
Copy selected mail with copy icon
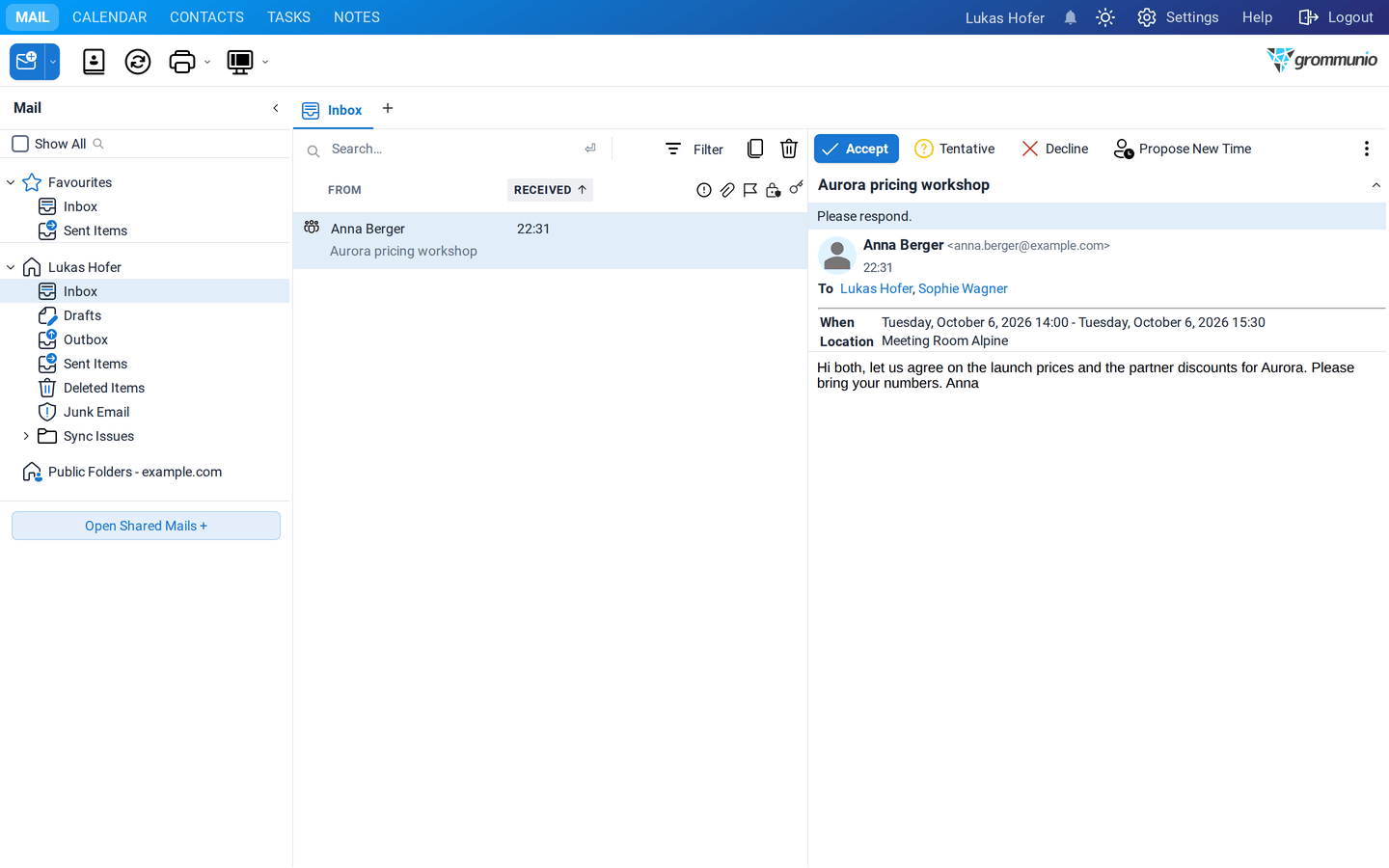tap(755, 149)
